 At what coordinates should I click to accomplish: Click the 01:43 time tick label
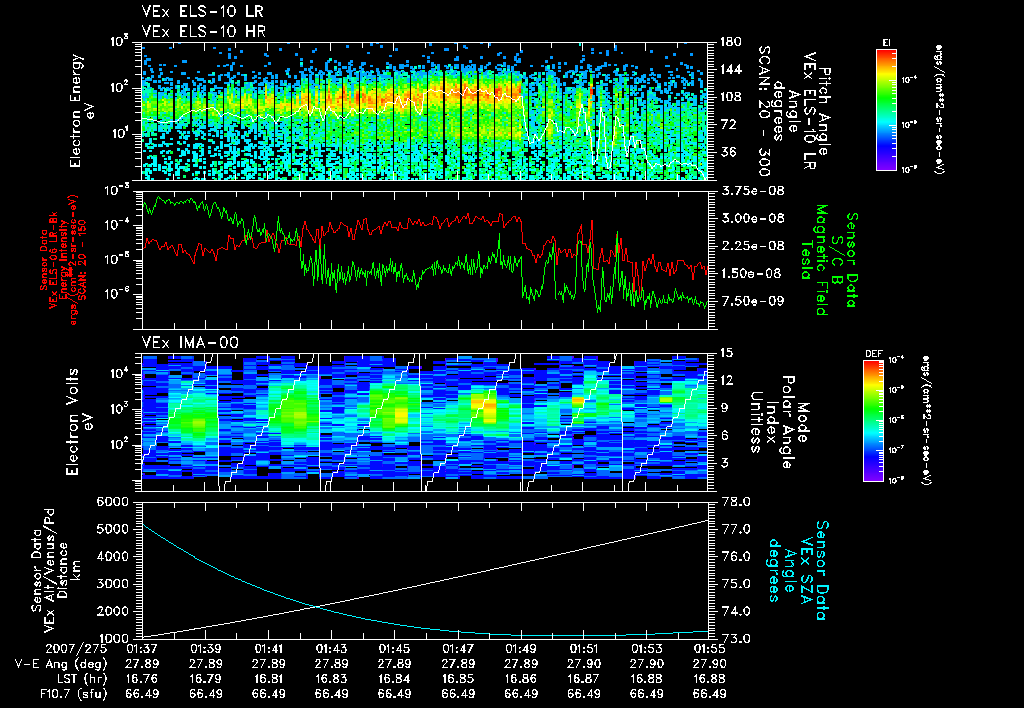click(332, 649)
